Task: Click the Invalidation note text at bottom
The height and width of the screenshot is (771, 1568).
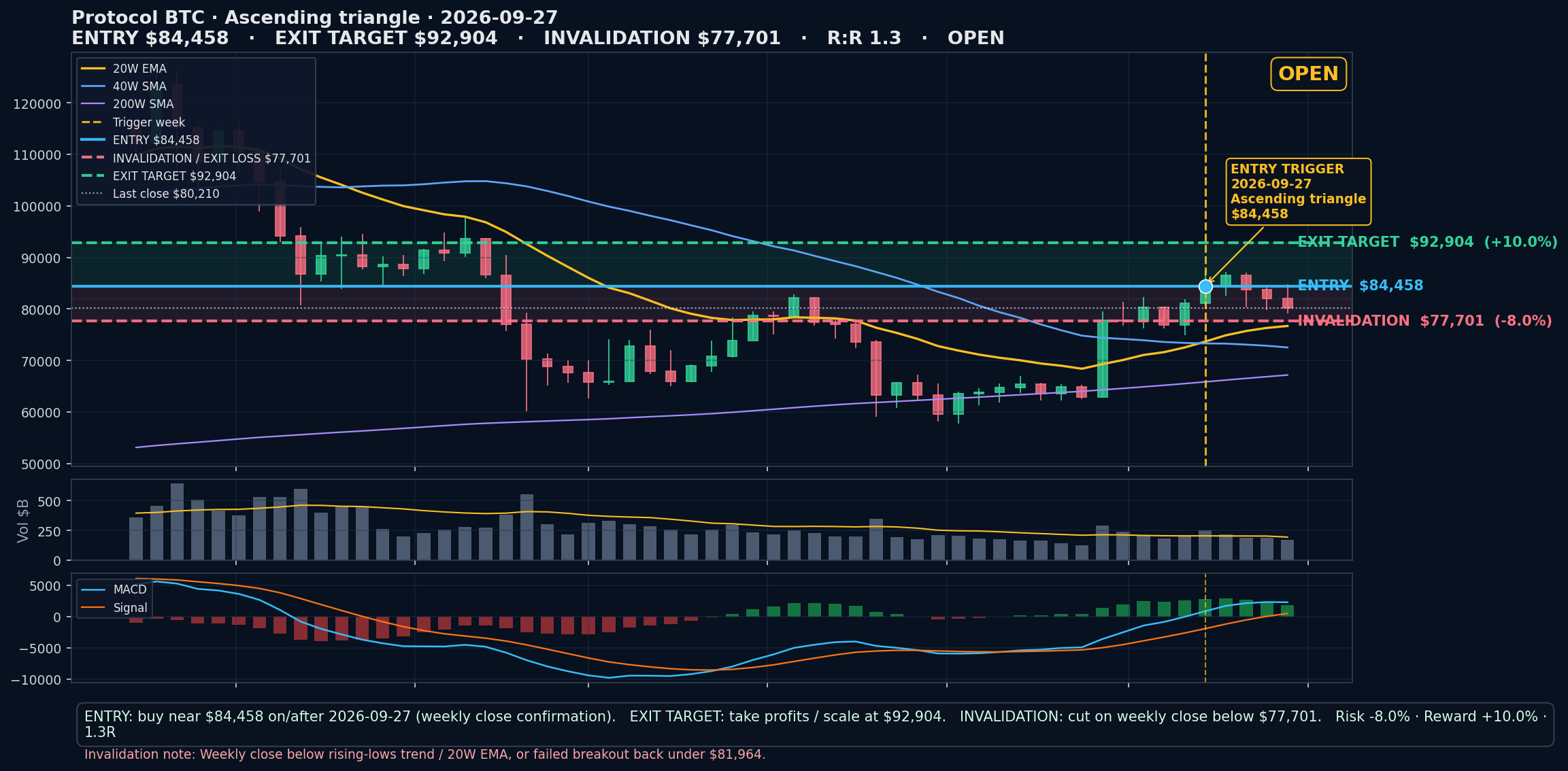Action: pyautogui.click(x=424, y=755)
